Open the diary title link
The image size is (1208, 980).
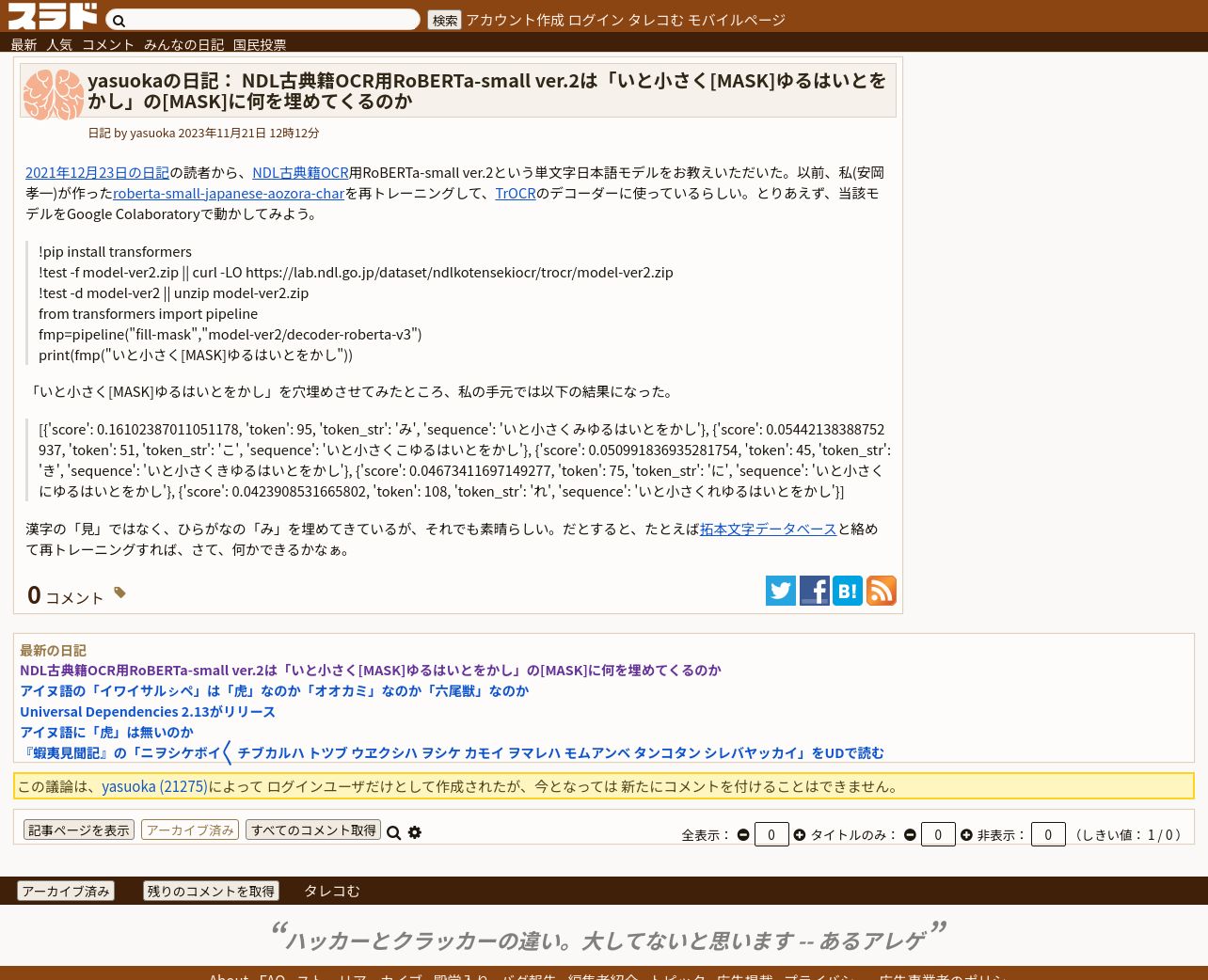(x=486, y=91)
